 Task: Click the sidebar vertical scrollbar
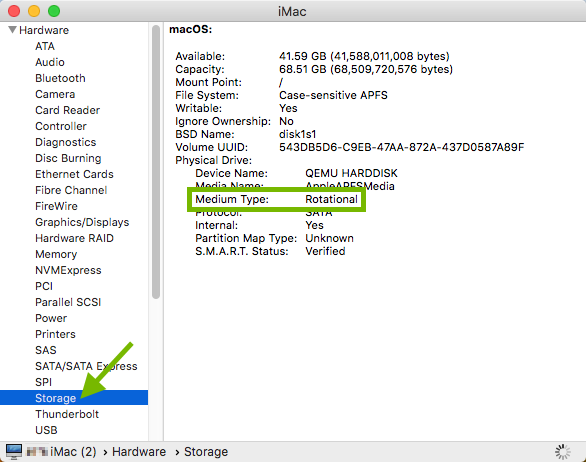coord(156,162)
